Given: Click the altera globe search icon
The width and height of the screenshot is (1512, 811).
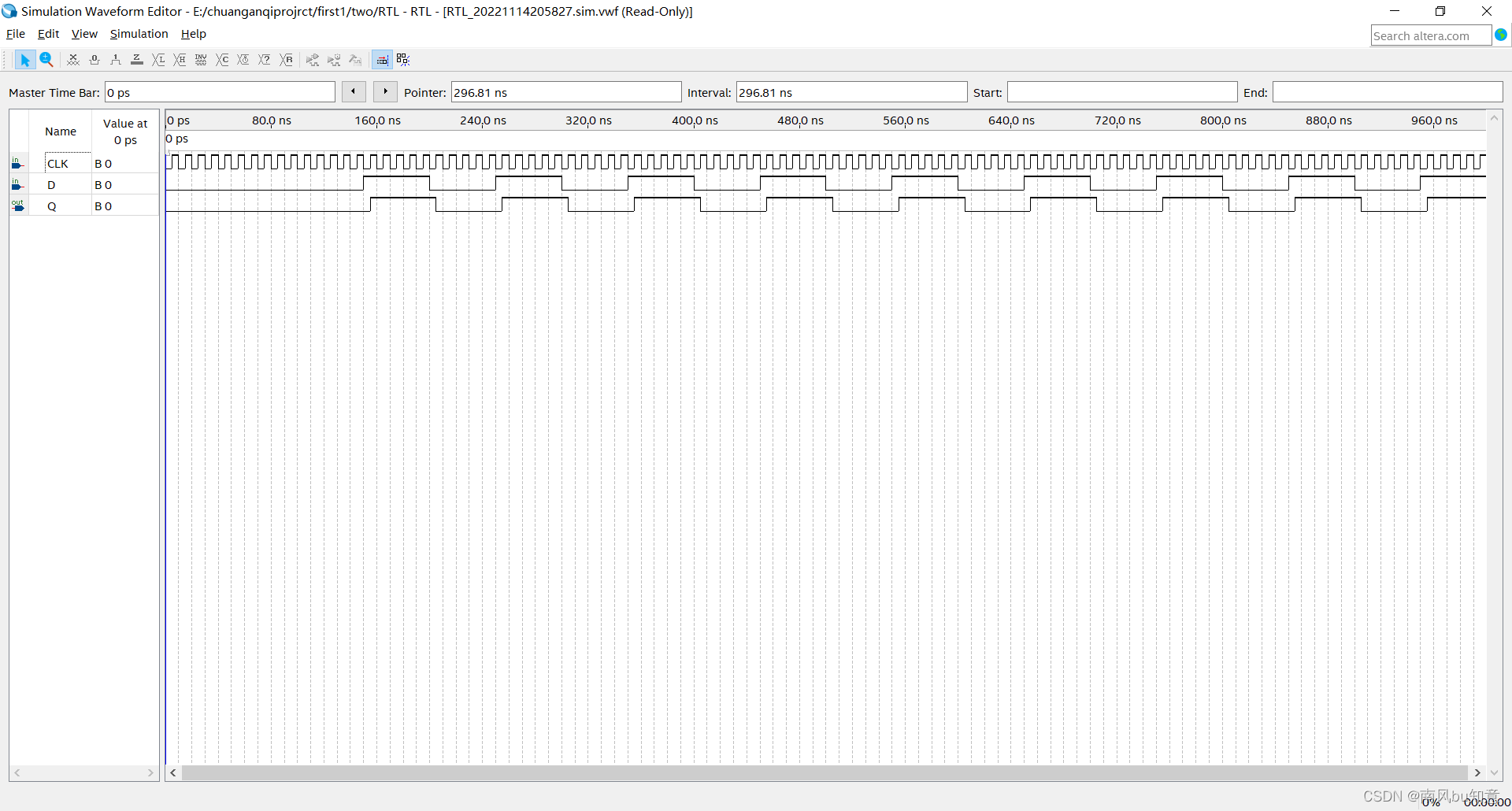Looking at the screenshot, I should [x=1501, y=35].
